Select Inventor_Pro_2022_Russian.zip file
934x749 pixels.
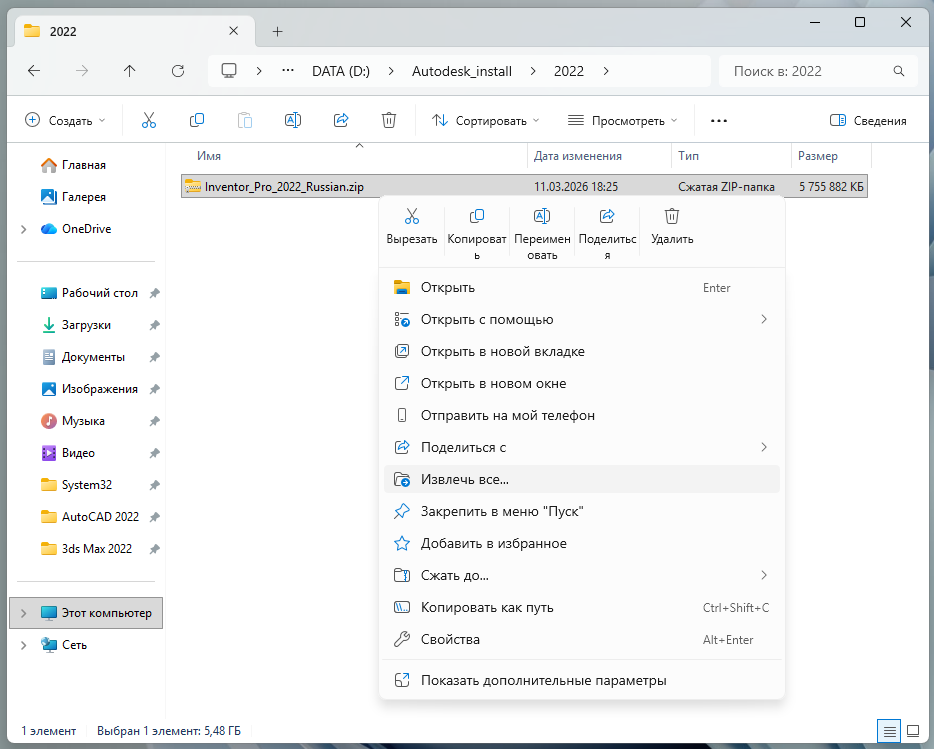tap(524, 187)
